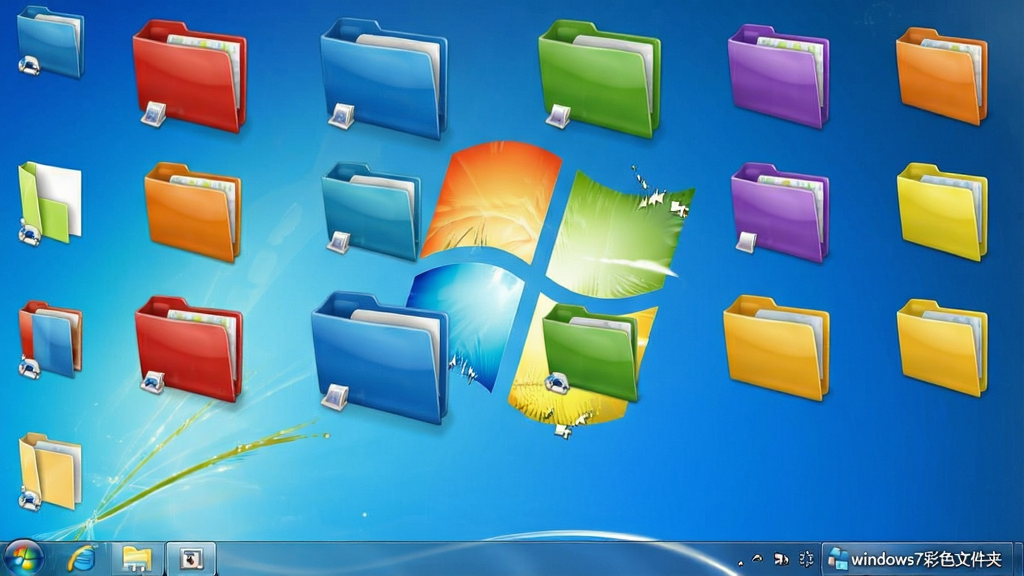Open the amber folder below the purple folders
The width and height of the screenshot is (1024, 576).
coord(776,347)
